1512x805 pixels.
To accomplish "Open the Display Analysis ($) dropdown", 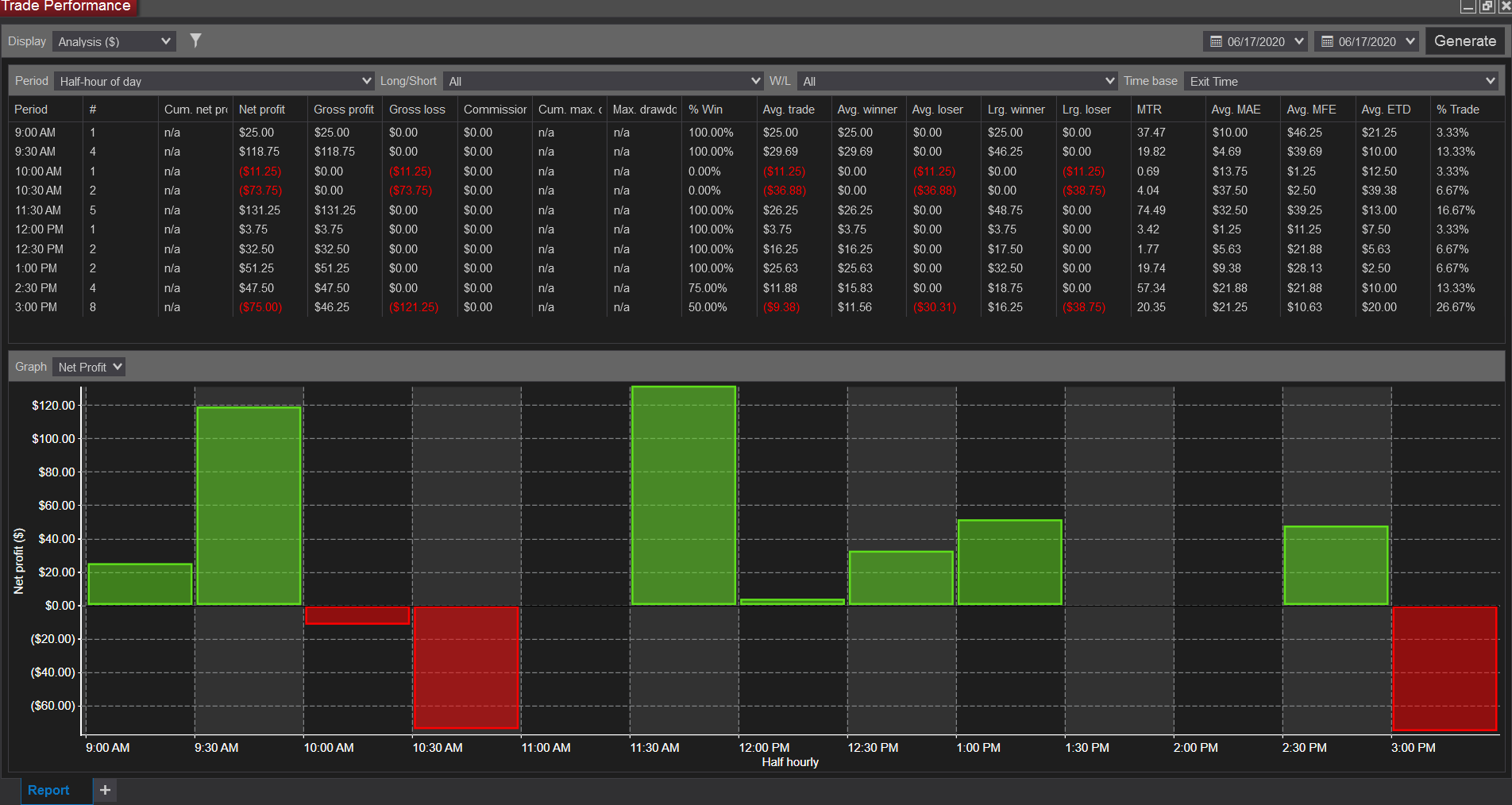I will pos(114,41).
